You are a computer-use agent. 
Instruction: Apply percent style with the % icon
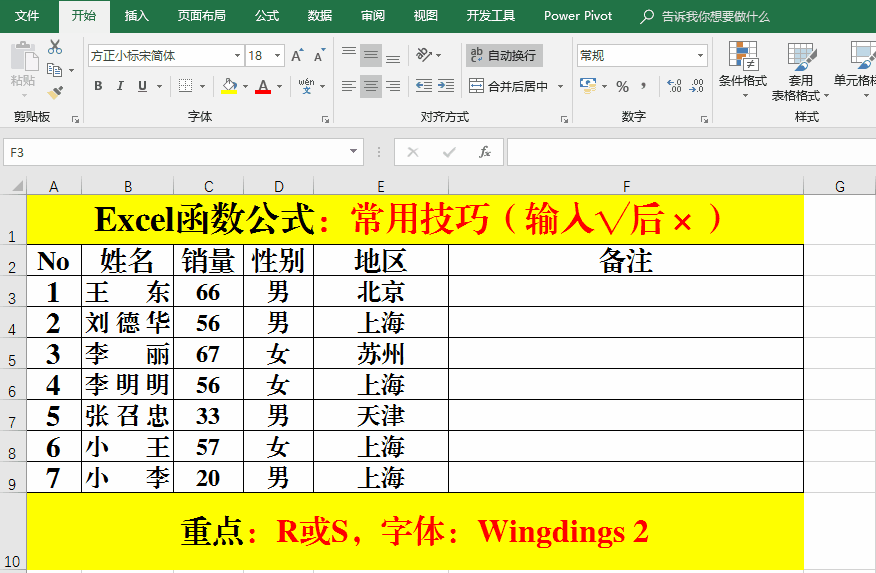[622, 87]
